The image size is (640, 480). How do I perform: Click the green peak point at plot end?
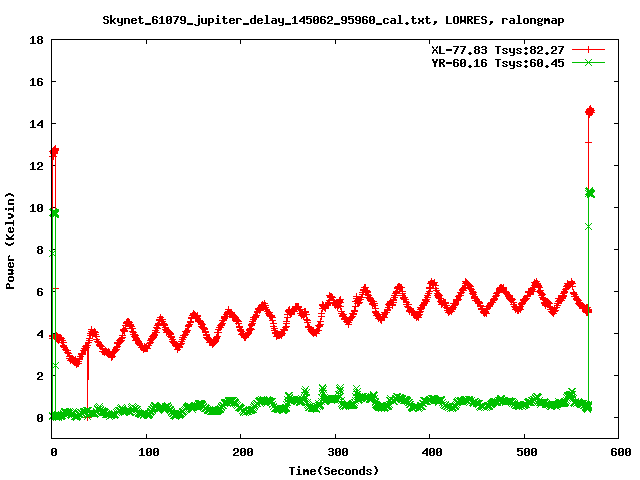(590, 192)
